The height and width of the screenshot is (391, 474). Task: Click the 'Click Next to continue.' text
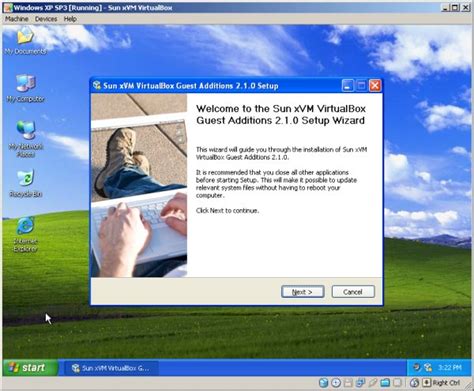click(x=227, y=211)
